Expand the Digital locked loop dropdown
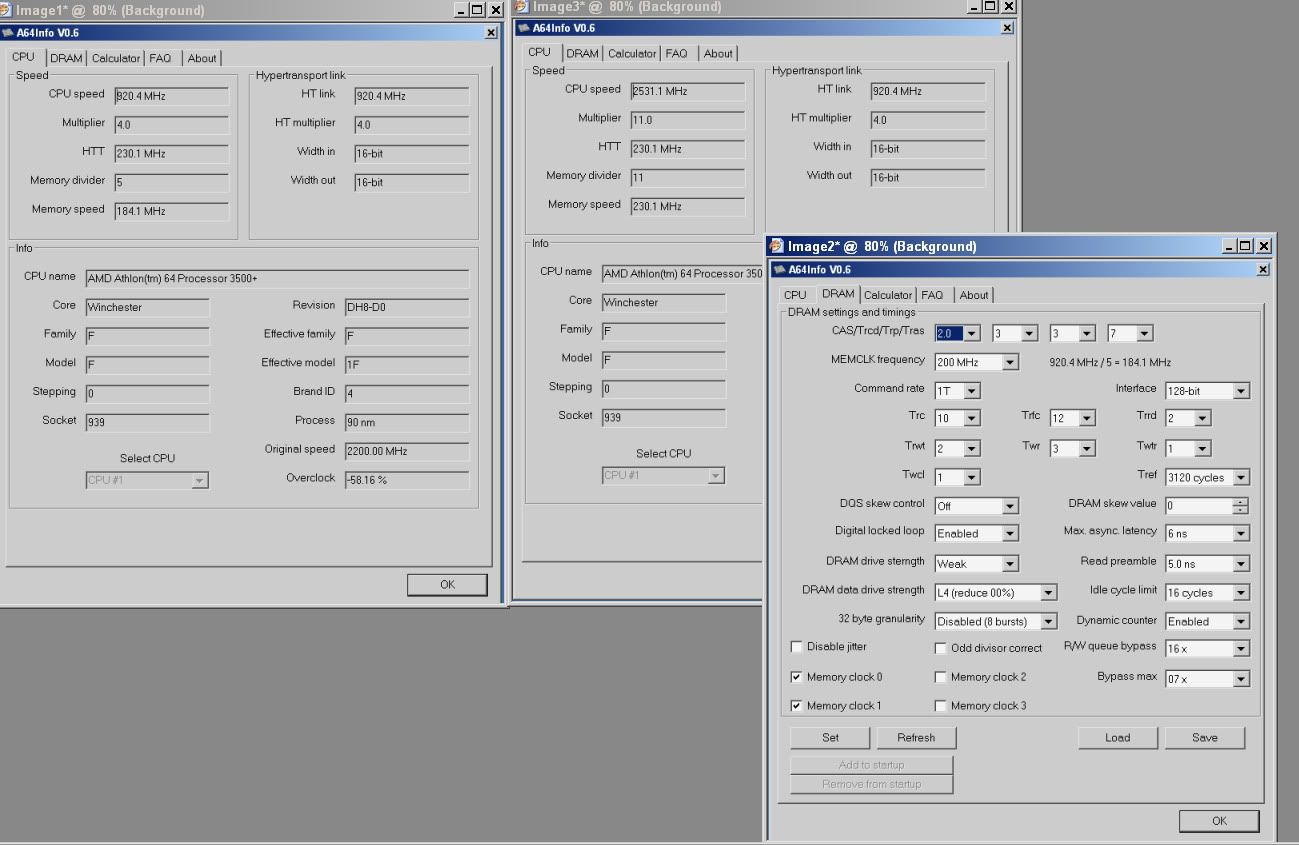1299x845 pixels. [1010, 534]
